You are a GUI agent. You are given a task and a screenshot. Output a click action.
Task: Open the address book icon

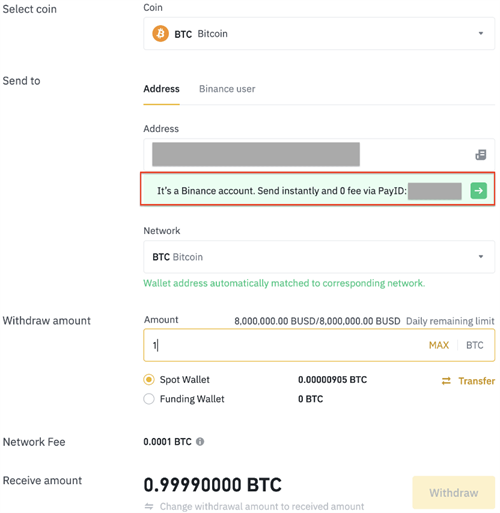tap(480, 155)
